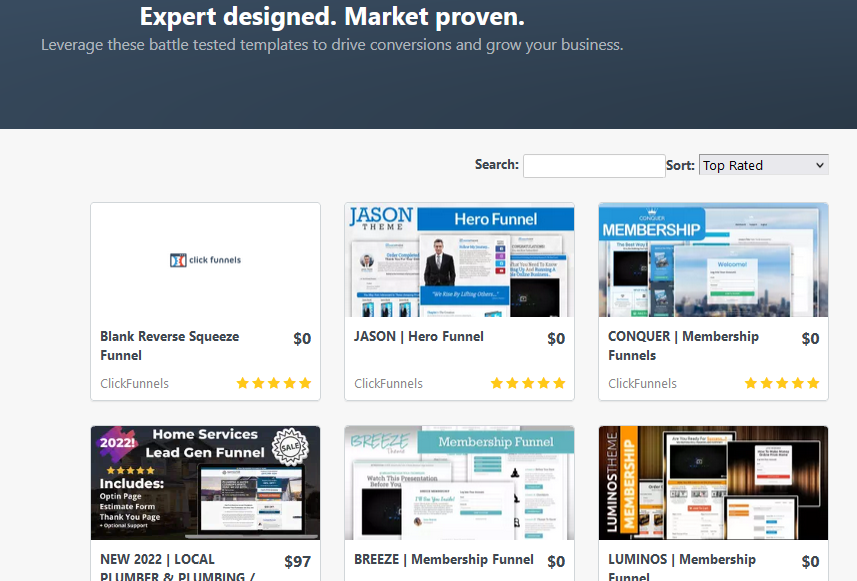The image size is (857, 581).
Task: Open the Sort dropdown showing Top Rated
Action: 764,165
